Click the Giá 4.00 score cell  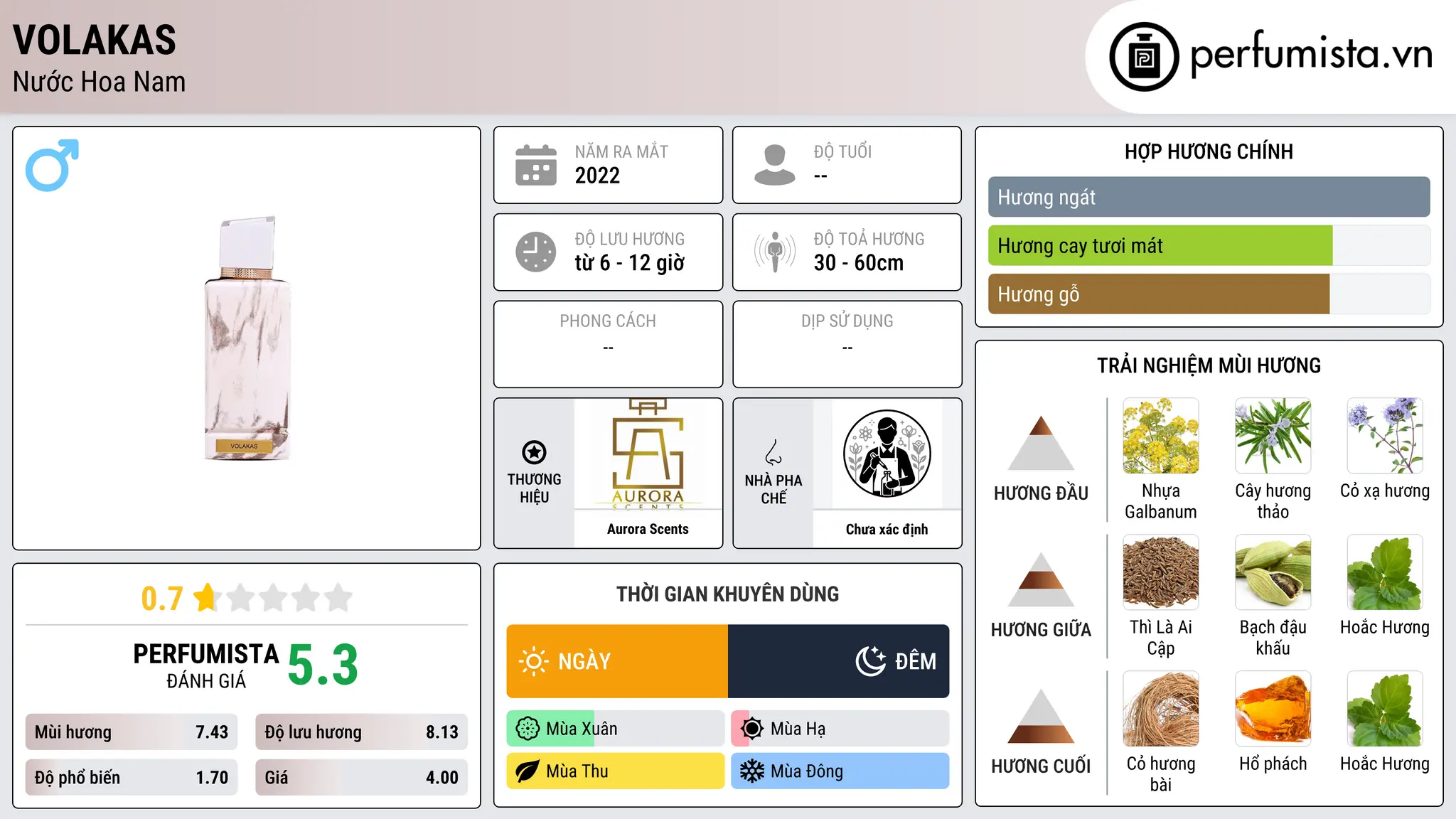click(361, 778)
